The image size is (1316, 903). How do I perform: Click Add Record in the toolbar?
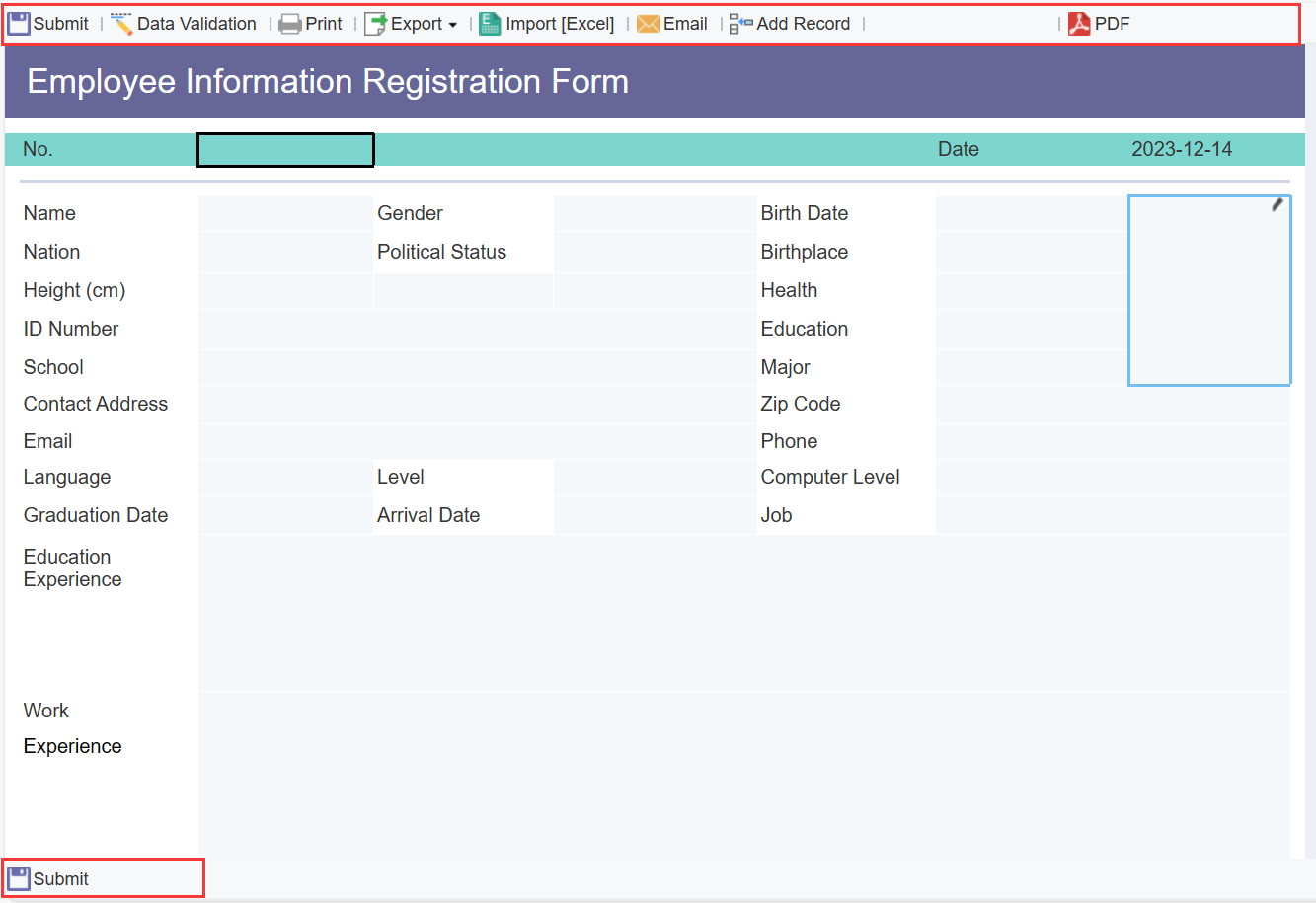tap(790, 24)
